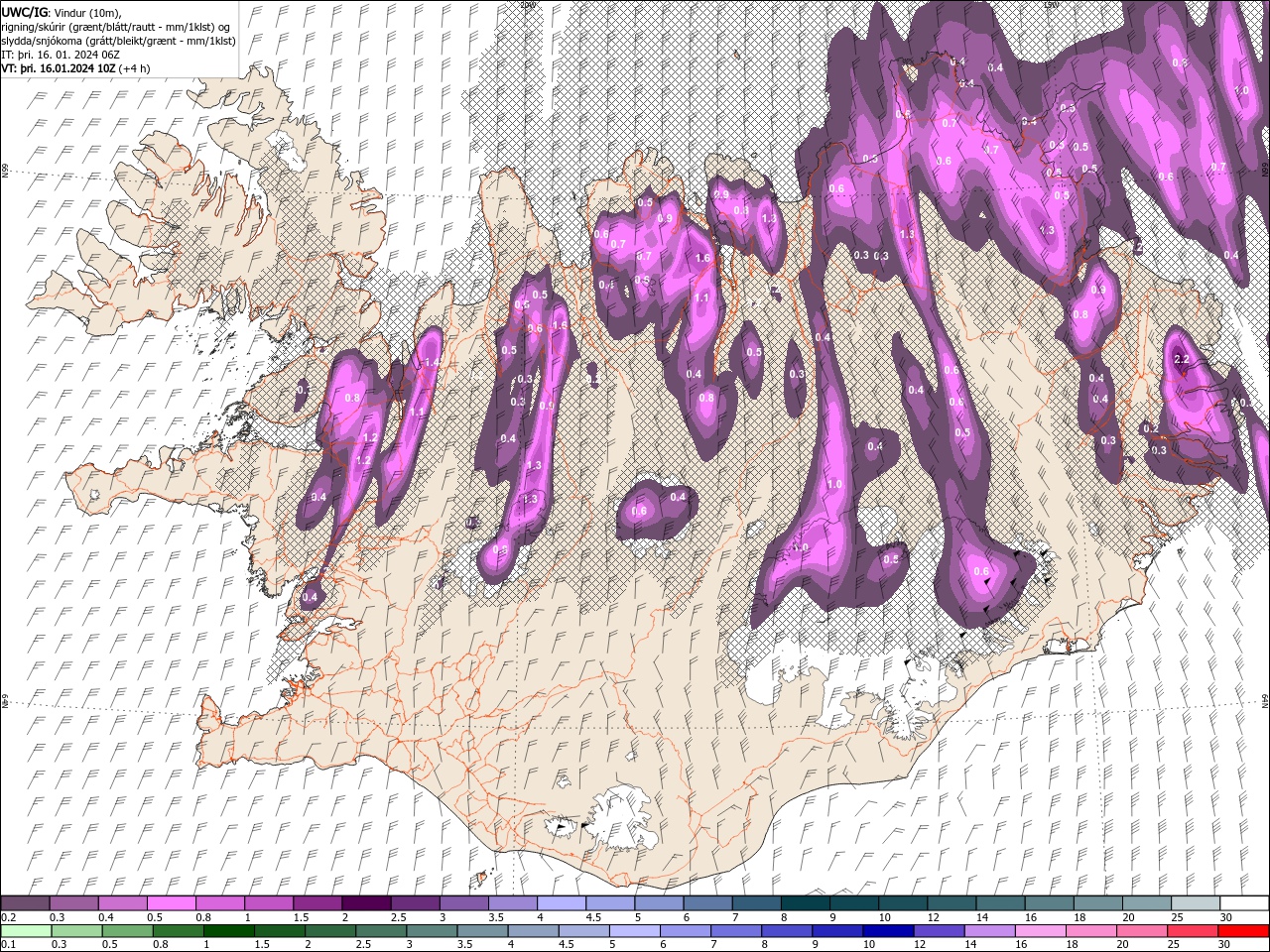Select lower-row legend swatch starting at 25

(x=1192, y=931)
